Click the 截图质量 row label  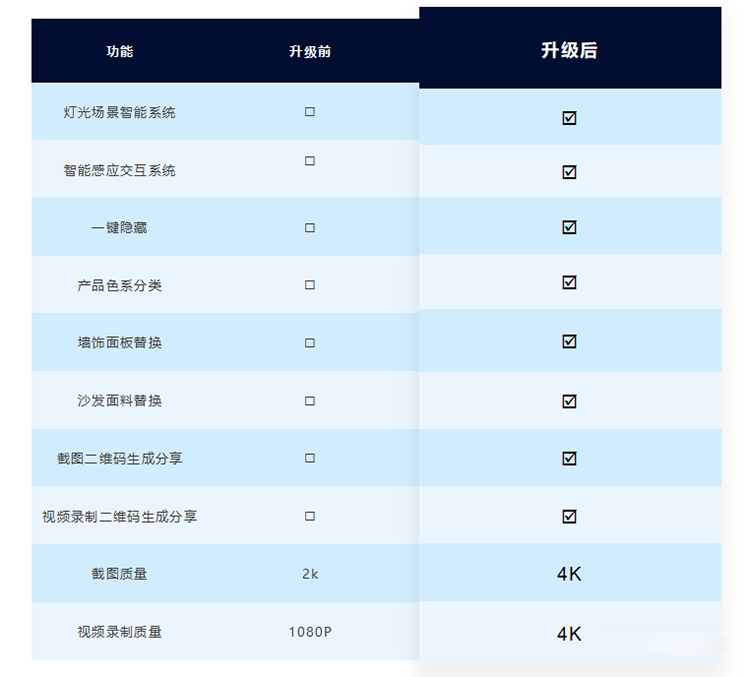pos(120,574)
